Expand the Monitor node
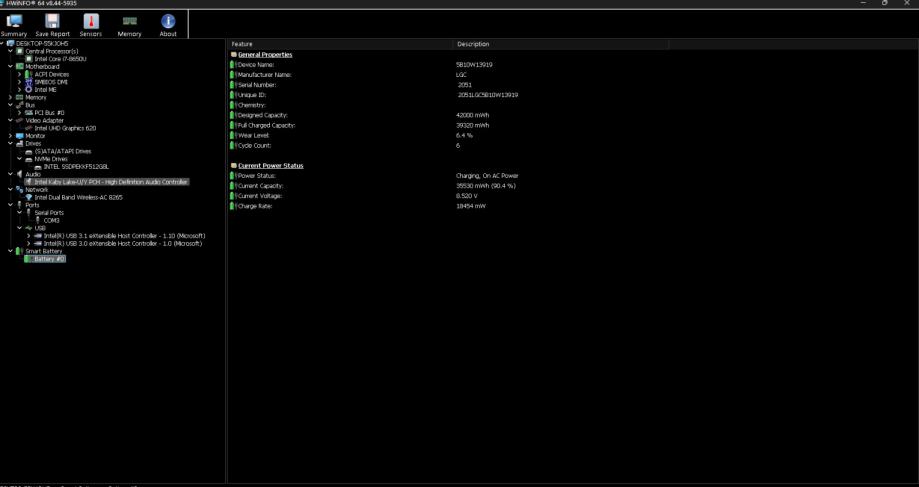 coord(11,135)
